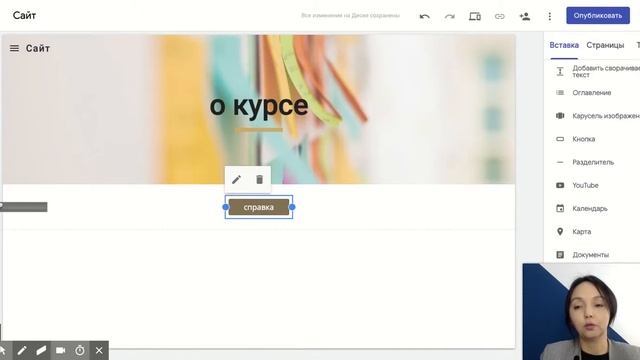The height and width of the screenshot is (360, 640).
Task: Click the left resize handle of справка
Action: tap(225, 207)
